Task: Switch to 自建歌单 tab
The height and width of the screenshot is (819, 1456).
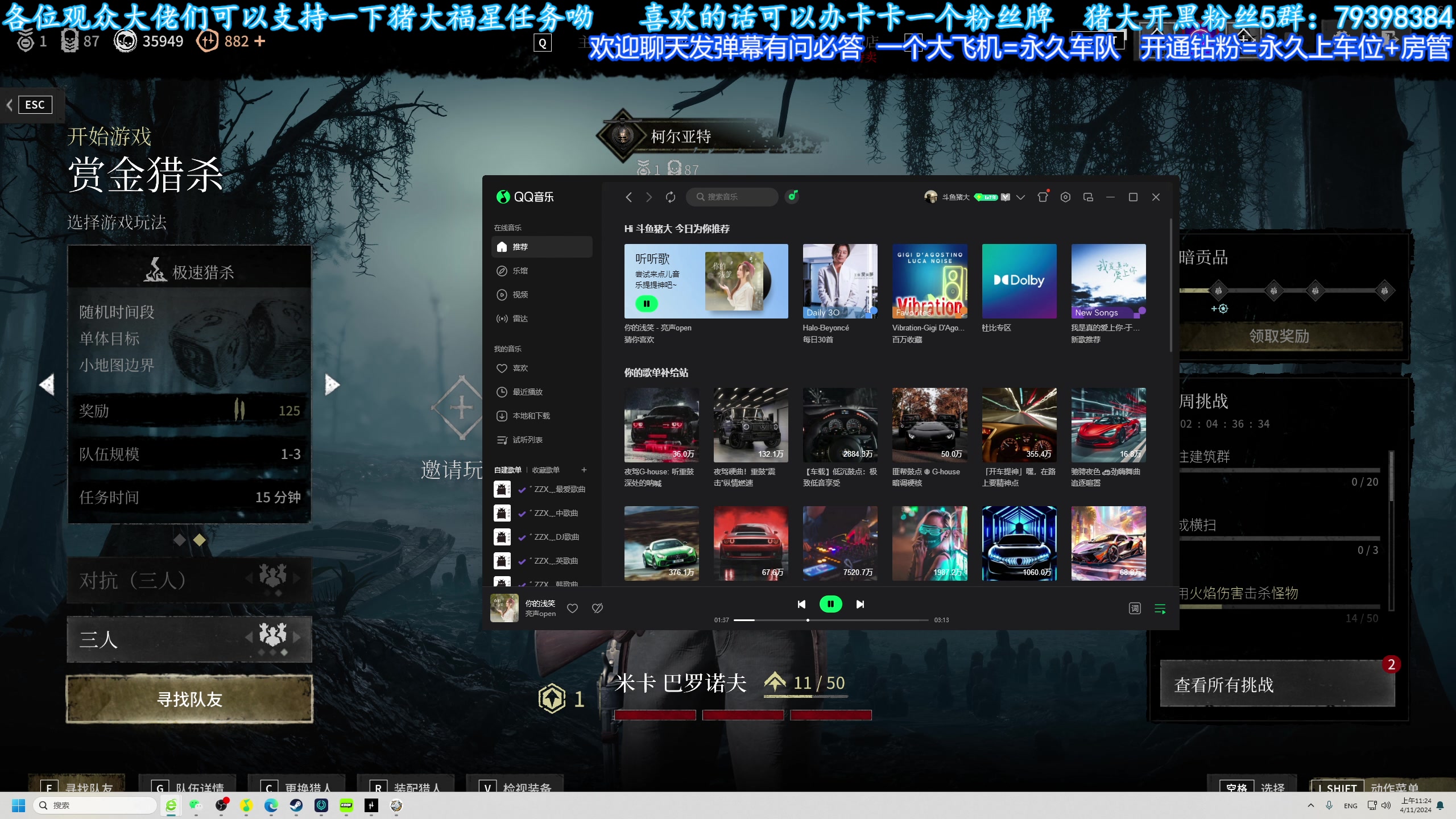Action: point(507,470)
